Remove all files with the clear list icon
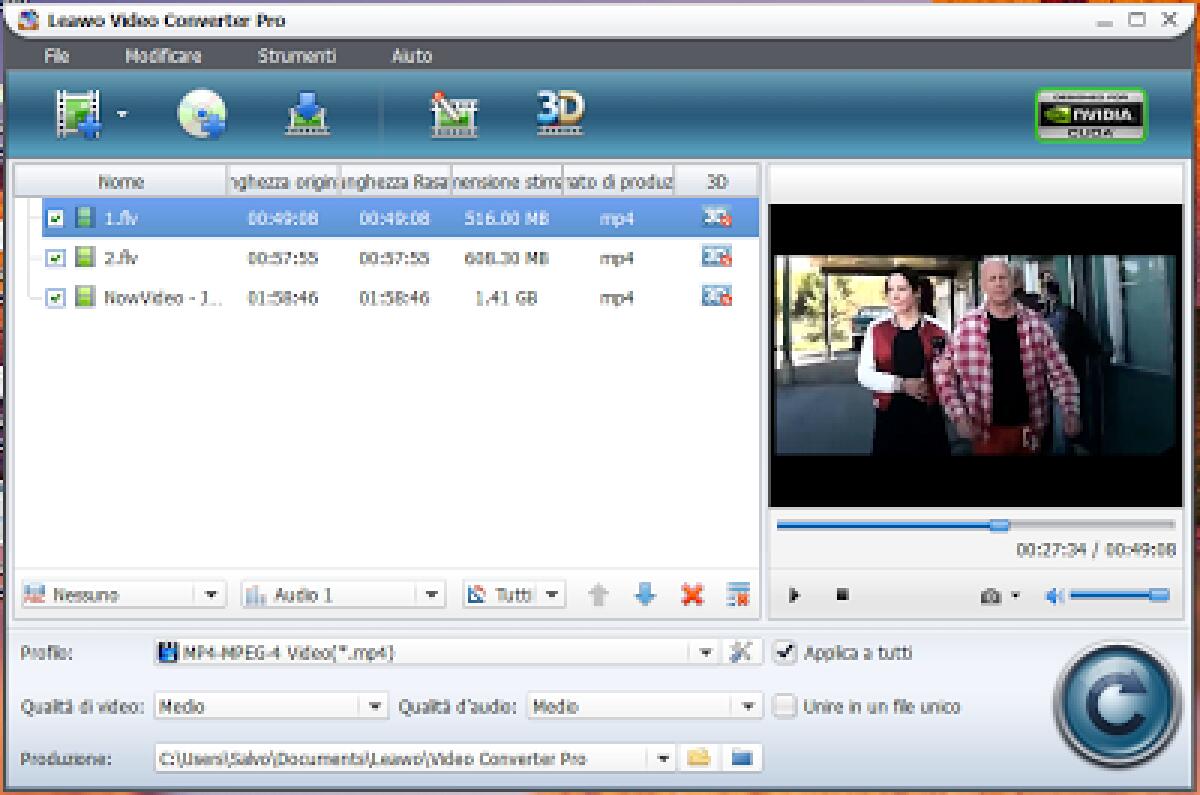 [x=738, y=594]
